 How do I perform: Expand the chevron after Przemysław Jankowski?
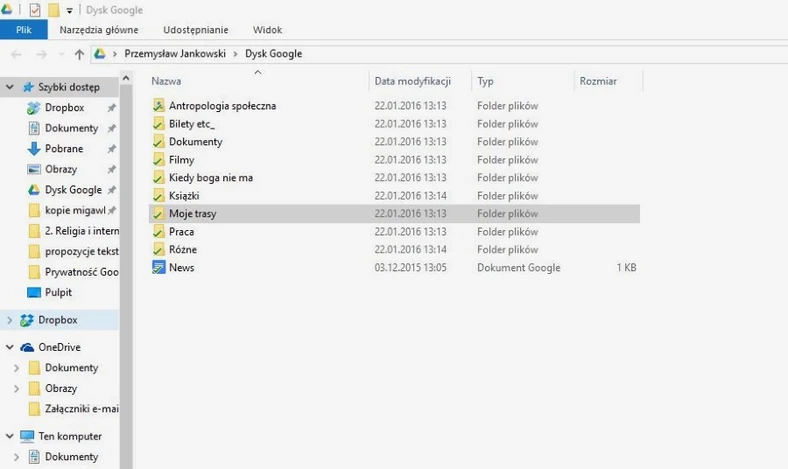tap(235, 54)
